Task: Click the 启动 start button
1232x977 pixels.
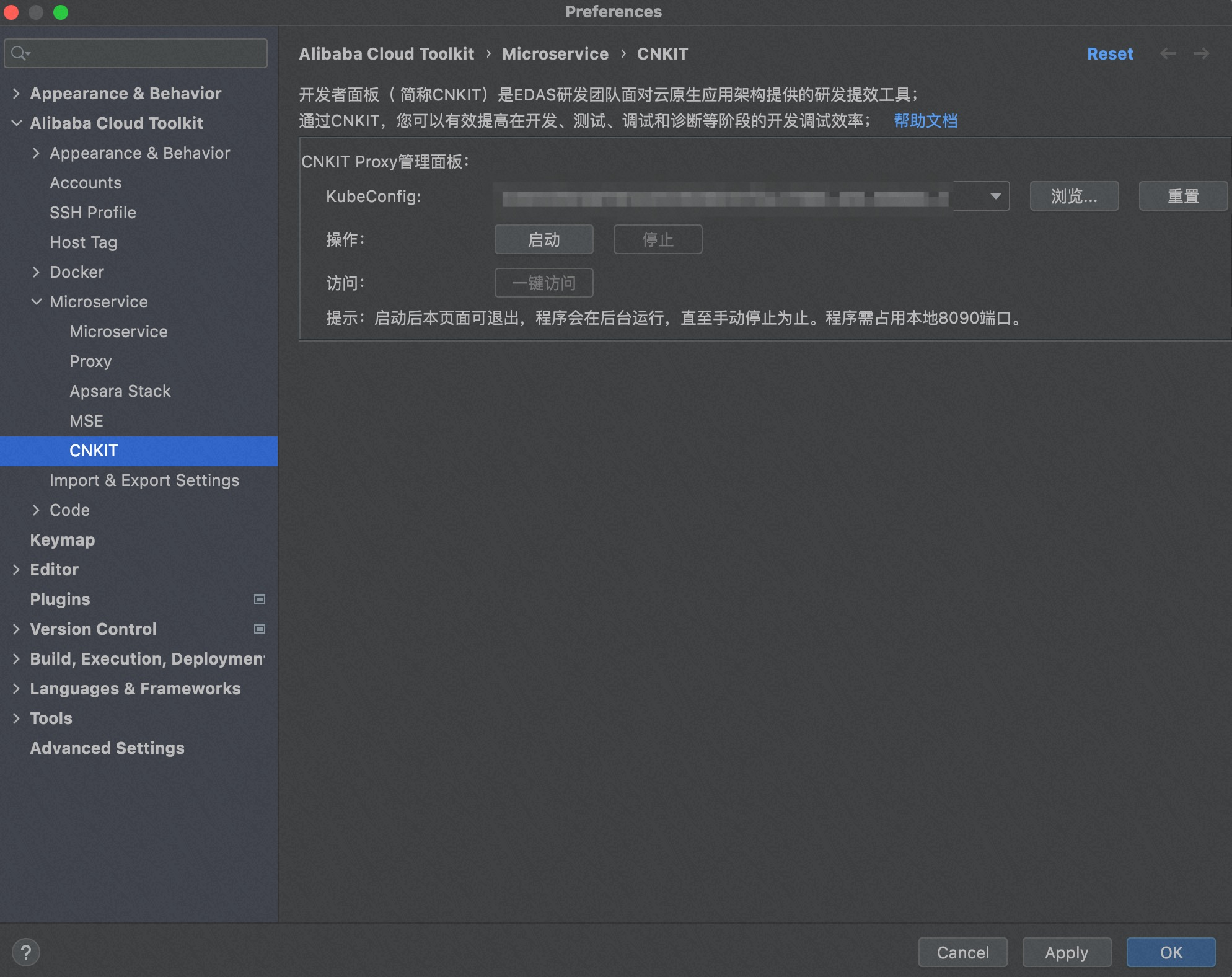Action: point(543,239)
